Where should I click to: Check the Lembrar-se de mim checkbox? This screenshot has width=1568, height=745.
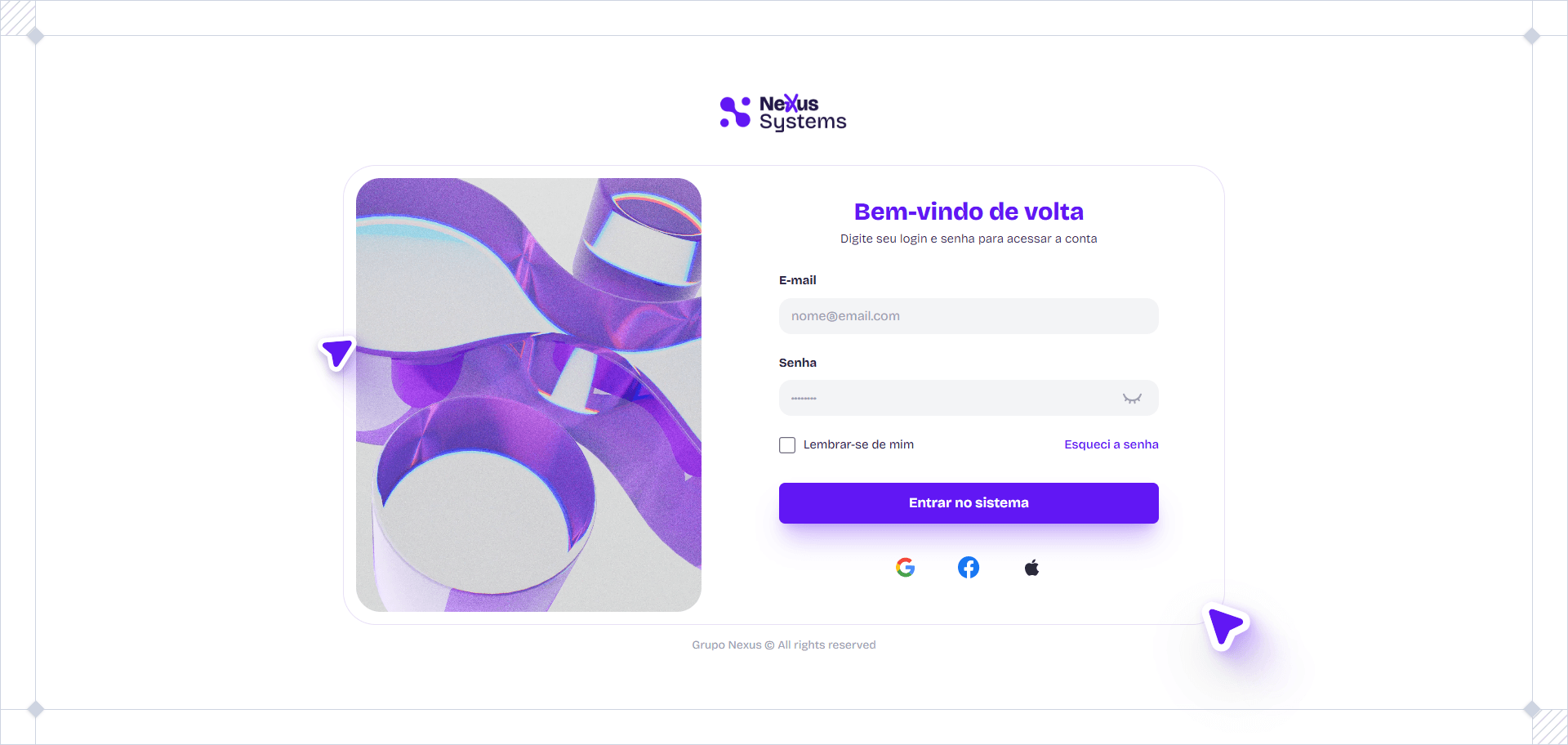click(x=787, y=445)
